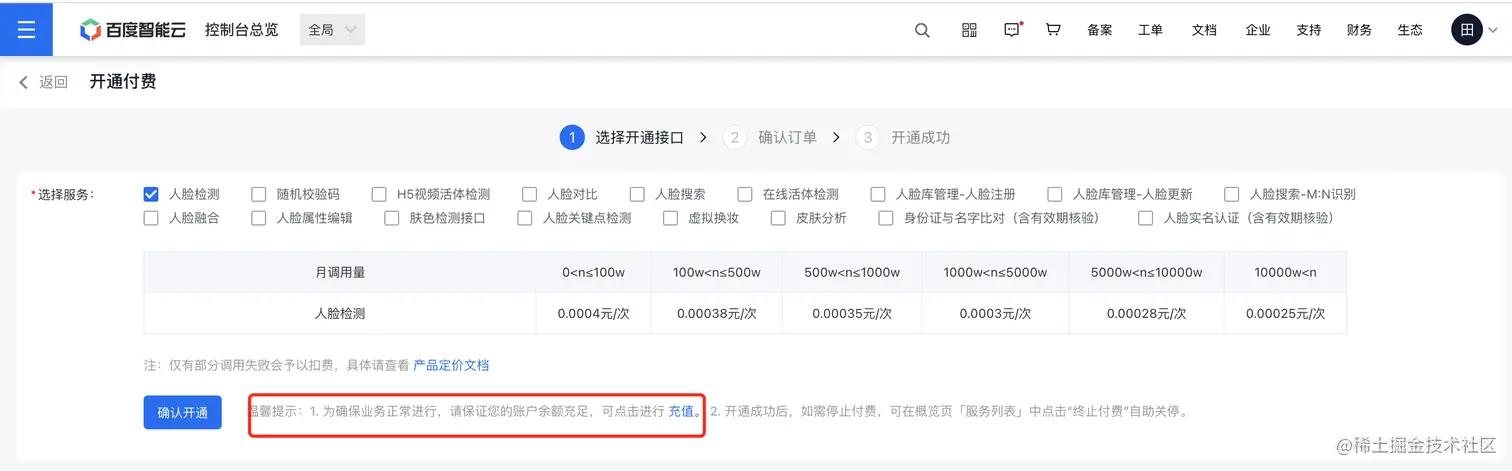Check the 人脸搜索 checkbox
Image resolution: width=1512 pixels, height=471 pixels.
coord(637,194)
